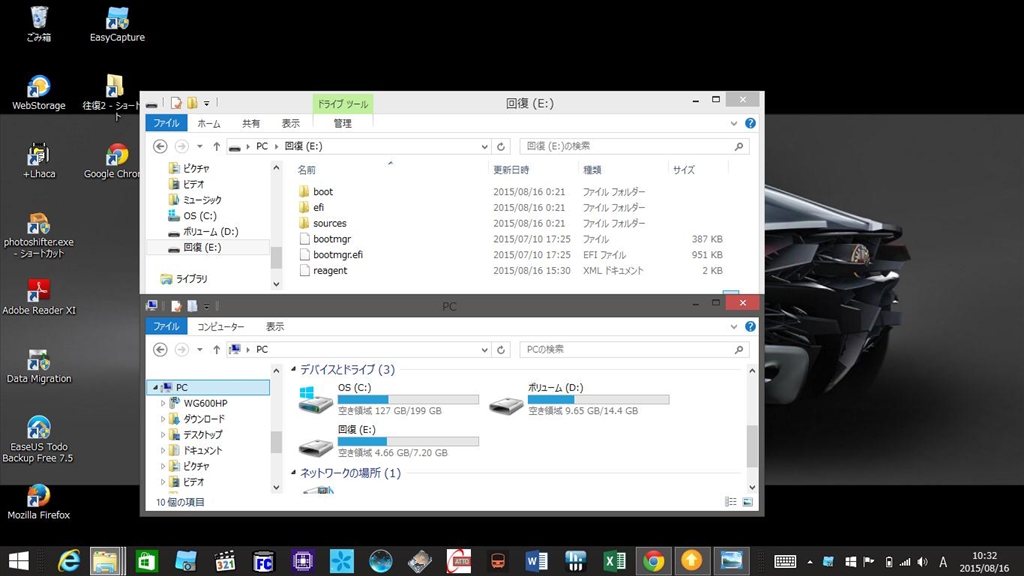Open the 管理 drive tools tab
Screen dimensions: 1024x576
(x=343, y=123)
